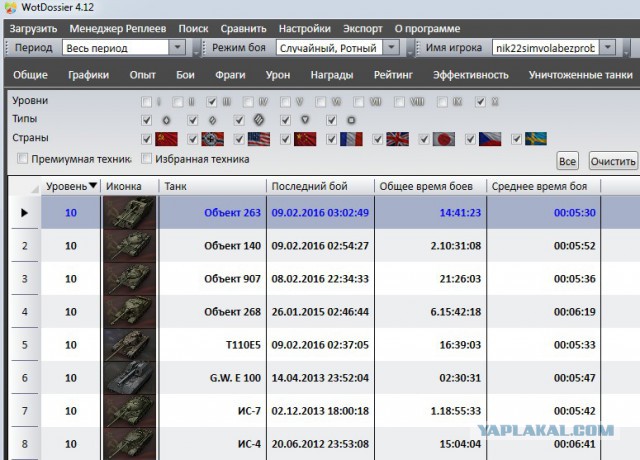This screenshot has width=640, height=460.
Task: Switch to the Фраги tab
Action: pos(230,75)
